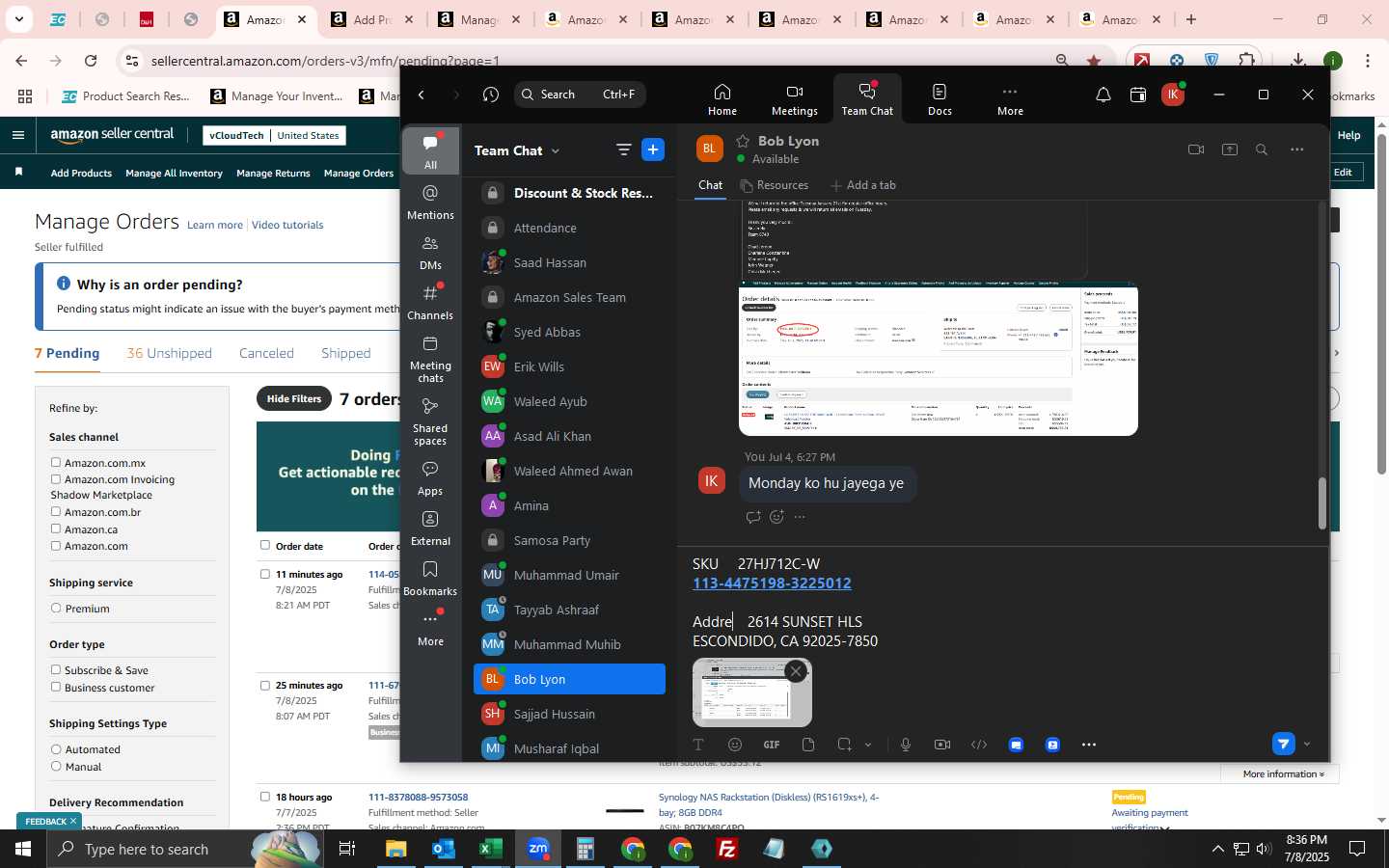This screenshot has width=1389, height=868.
Task: Open Saad Hassan chat
Action: coord(569,262)
